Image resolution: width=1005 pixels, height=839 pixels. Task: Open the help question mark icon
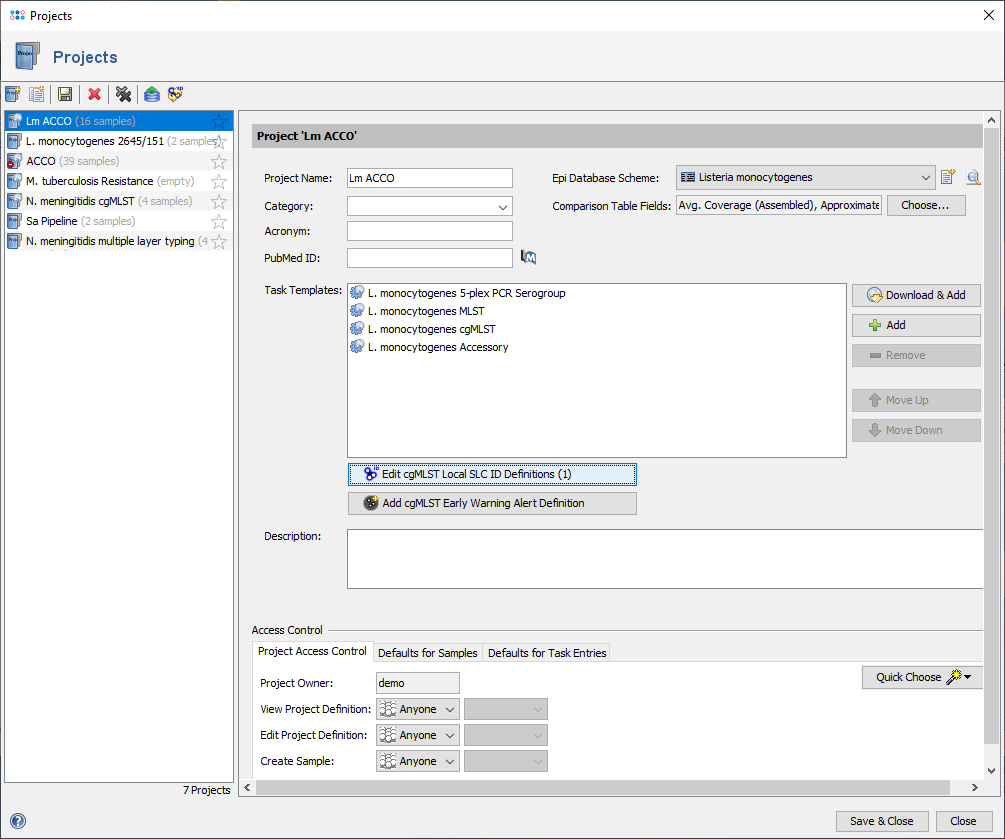(x=17, y=821)
